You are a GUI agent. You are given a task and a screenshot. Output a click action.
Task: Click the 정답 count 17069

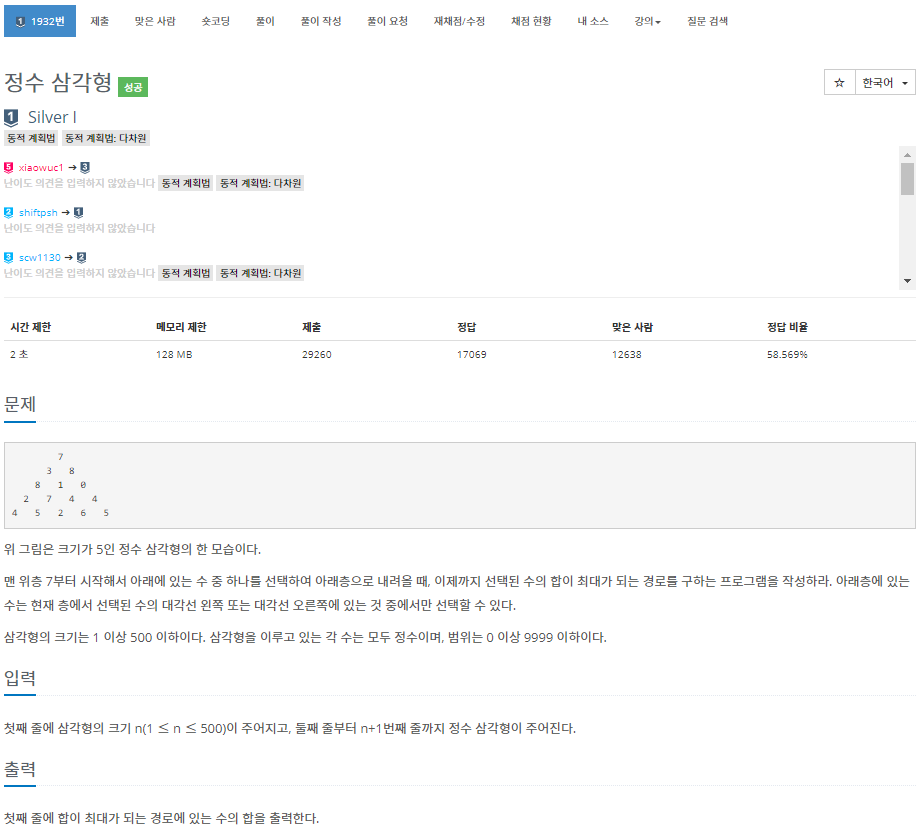point(472,354)
